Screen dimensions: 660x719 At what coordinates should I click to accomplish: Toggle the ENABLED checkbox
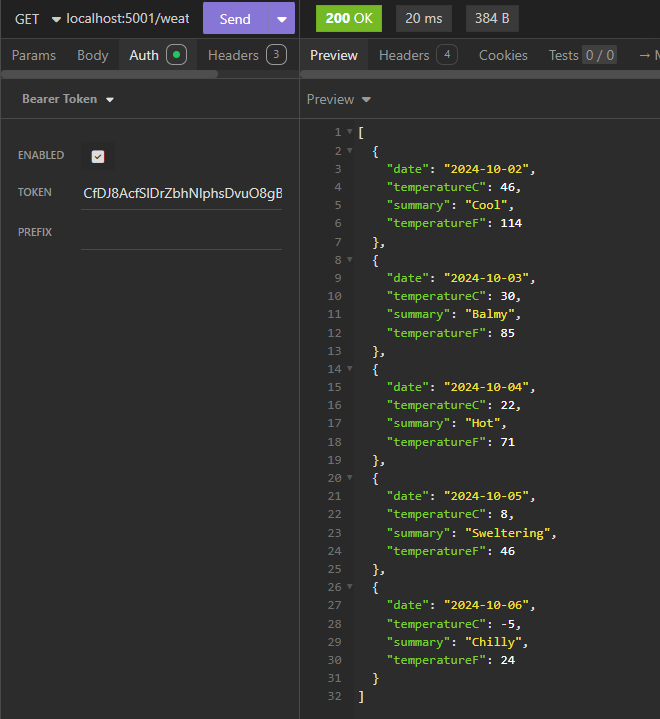[98, 156]
